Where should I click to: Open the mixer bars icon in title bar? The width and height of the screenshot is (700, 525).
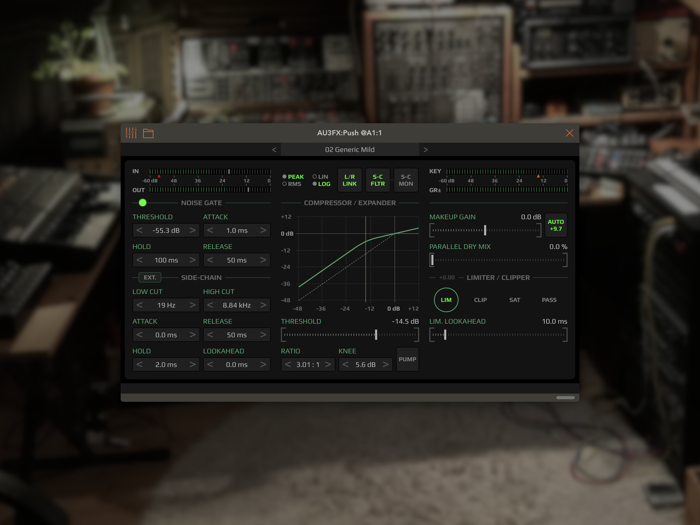click(131, 133)
